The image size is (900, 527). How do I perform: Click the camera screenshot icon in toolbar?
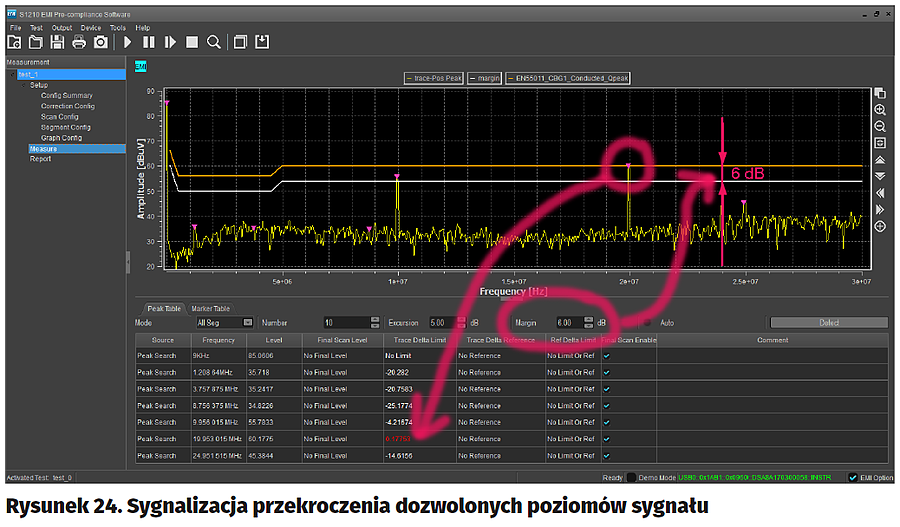[x=100, y=43]
